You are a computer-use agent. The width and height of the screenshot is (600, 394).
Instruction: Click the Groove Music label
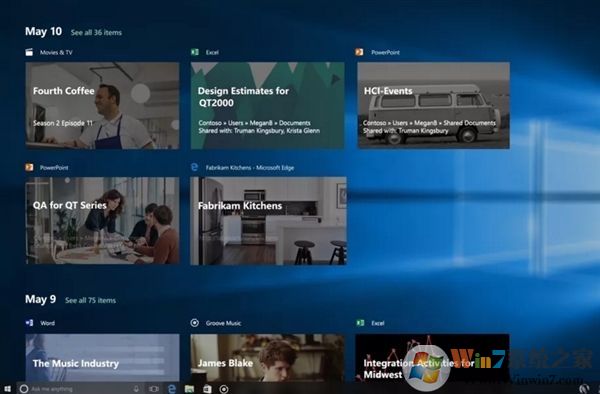pyautogui.click(x=223, y=323)
